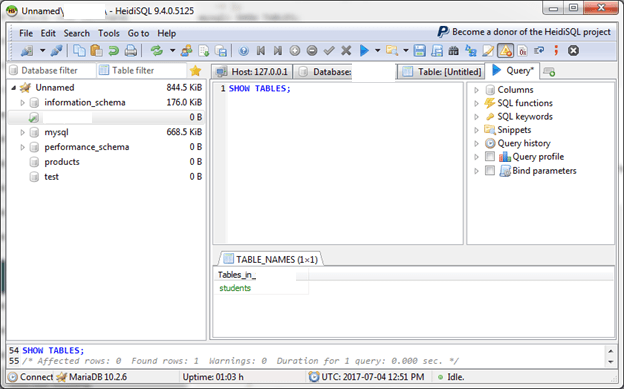The image size is (624, 389).
Task: Click the yellow star favorites icon
Action: (x=195, y=71)
